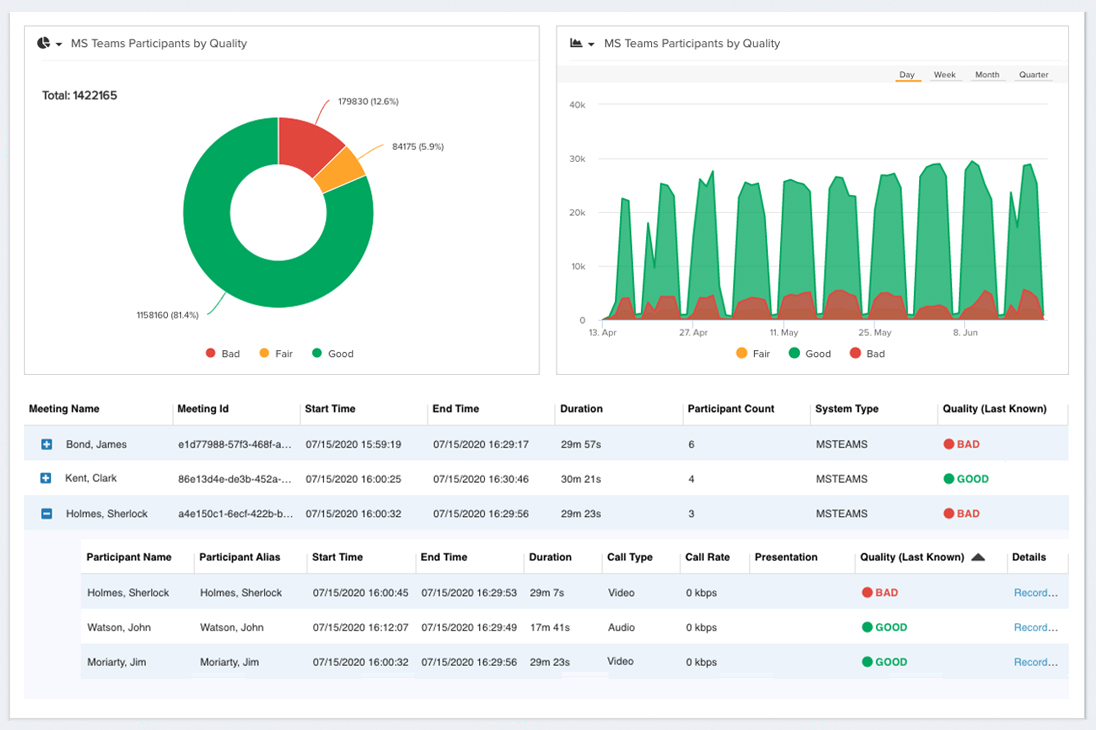Switch the chart to Quarter view
The image size is (1096, 730).
(x=1034, y=75)
